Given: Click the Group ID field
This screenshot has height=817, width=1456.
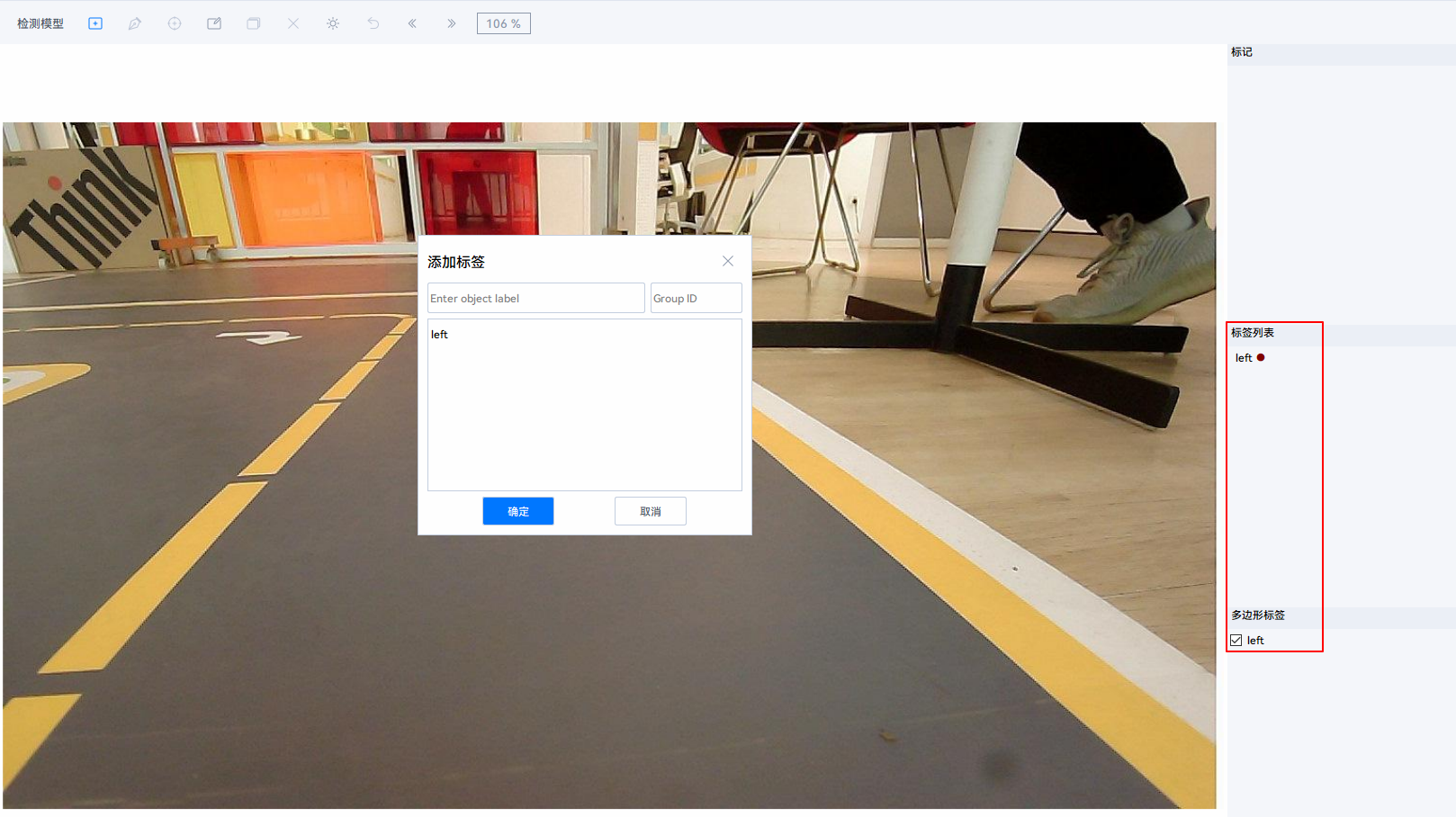Looking at the screenshot, I should 697,298.
